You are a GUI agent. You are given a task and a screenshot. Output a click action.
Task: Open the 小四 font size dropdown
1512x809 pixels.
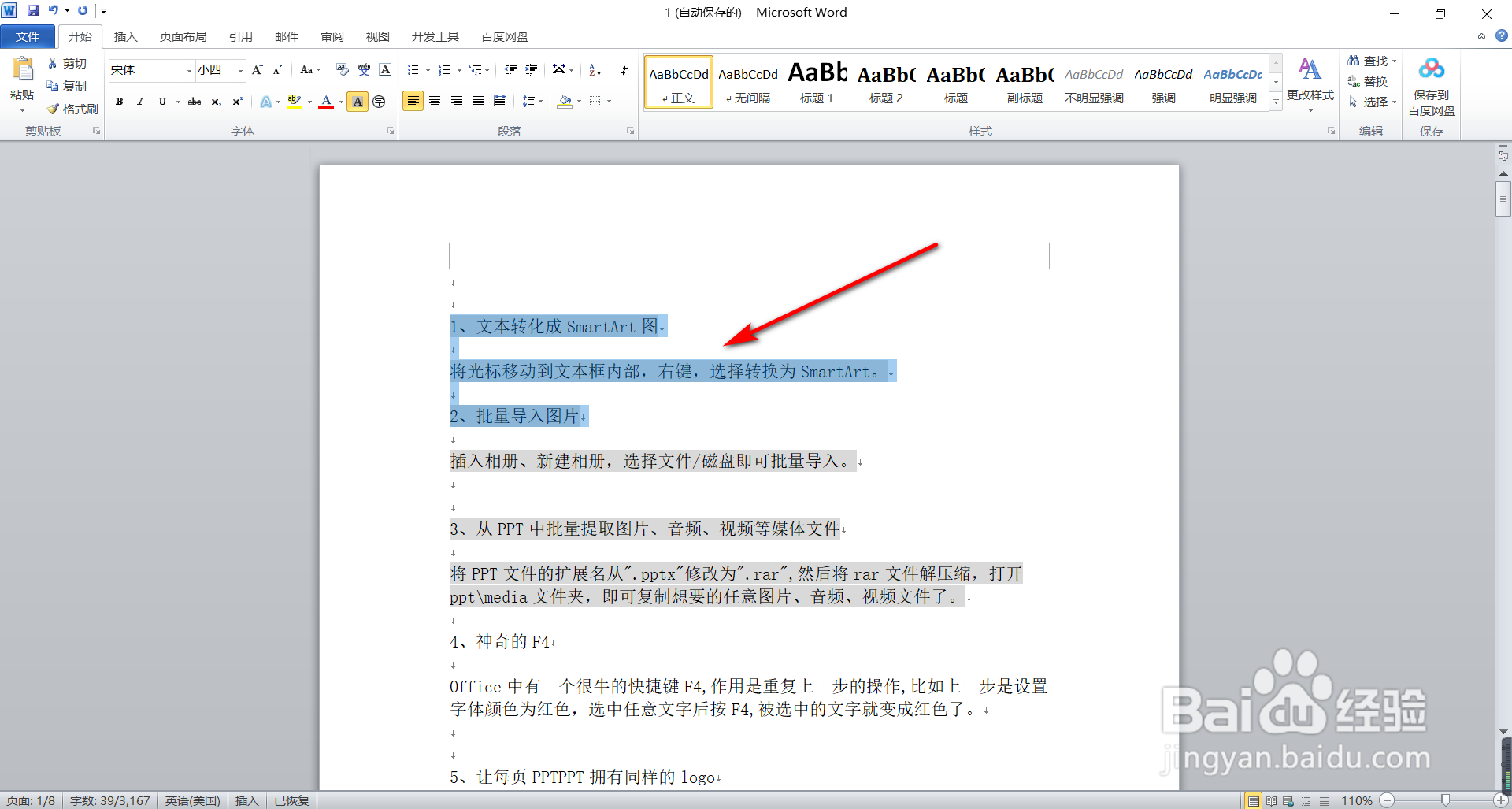240,71
